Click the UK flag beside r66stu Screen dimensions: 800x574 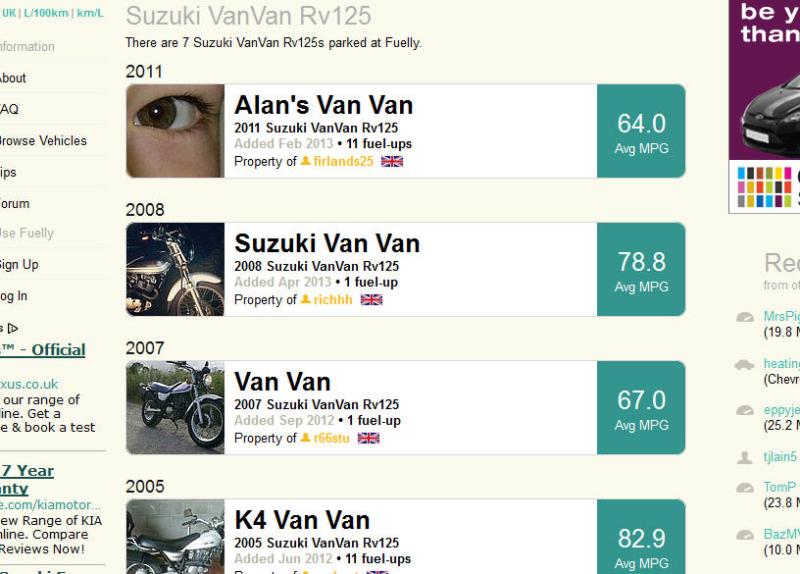click(368, 438)
